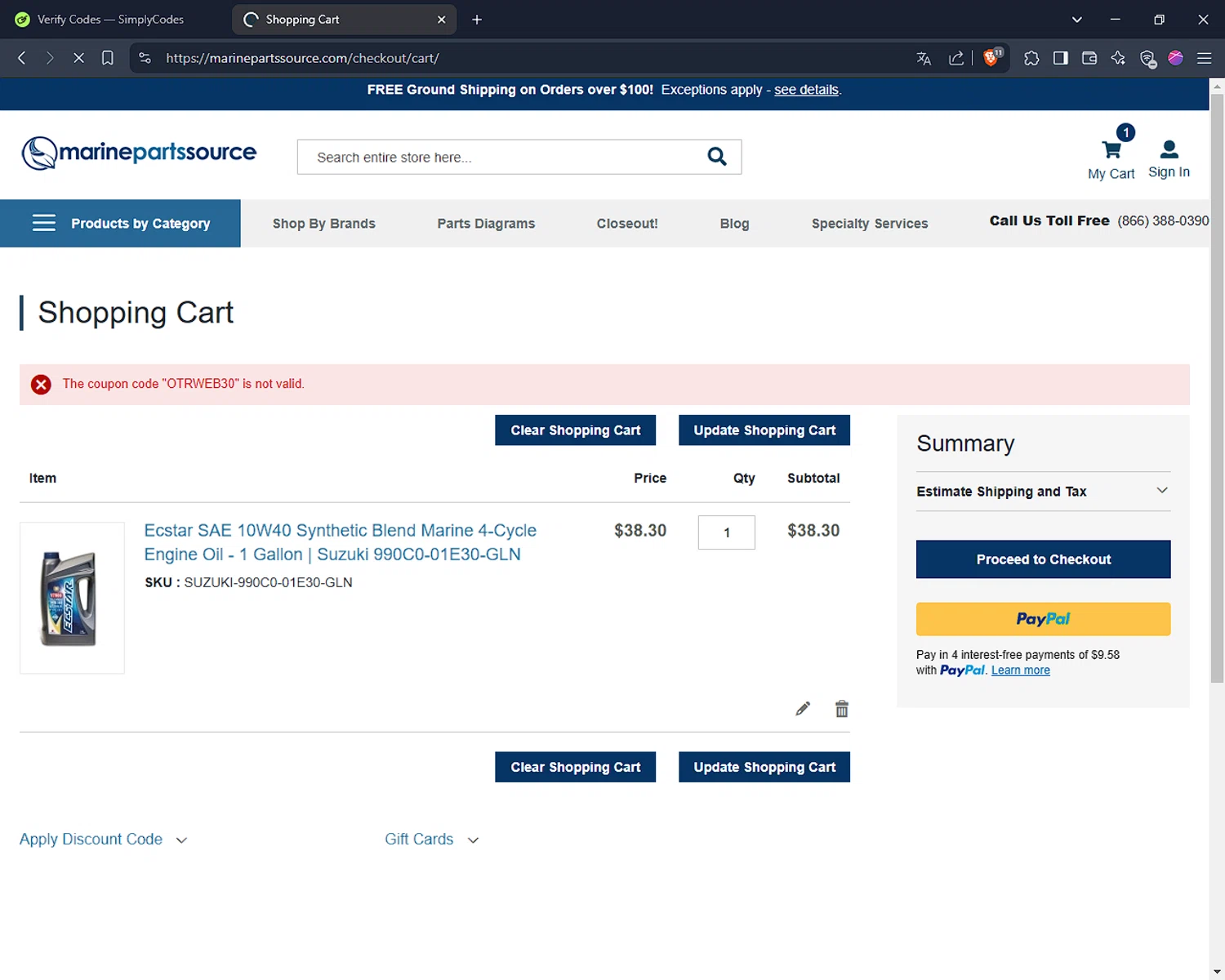Expand Estimate Shipping and Tax

[1043, 492]
